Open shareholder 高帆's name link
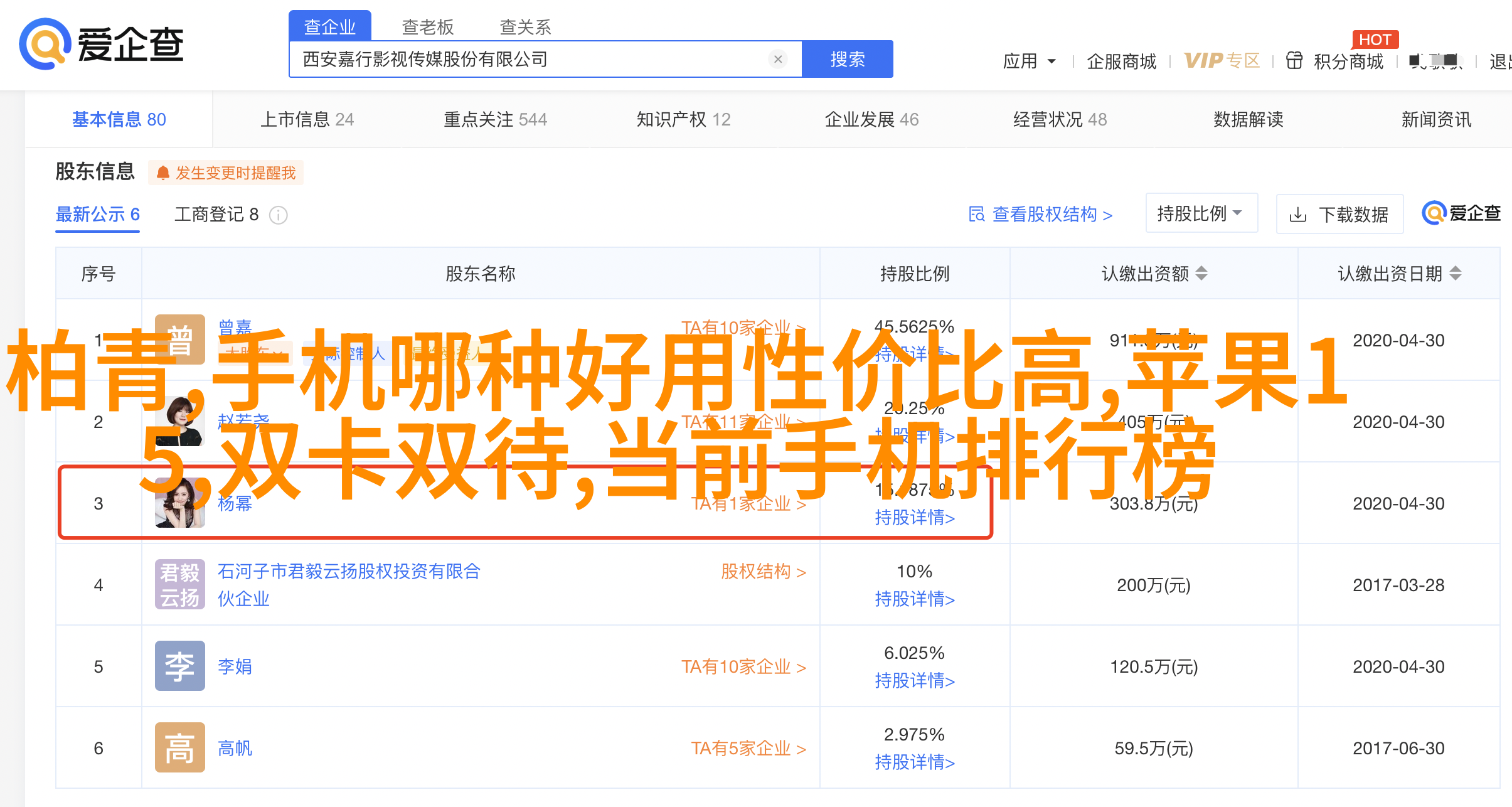 tap(235, 748)
